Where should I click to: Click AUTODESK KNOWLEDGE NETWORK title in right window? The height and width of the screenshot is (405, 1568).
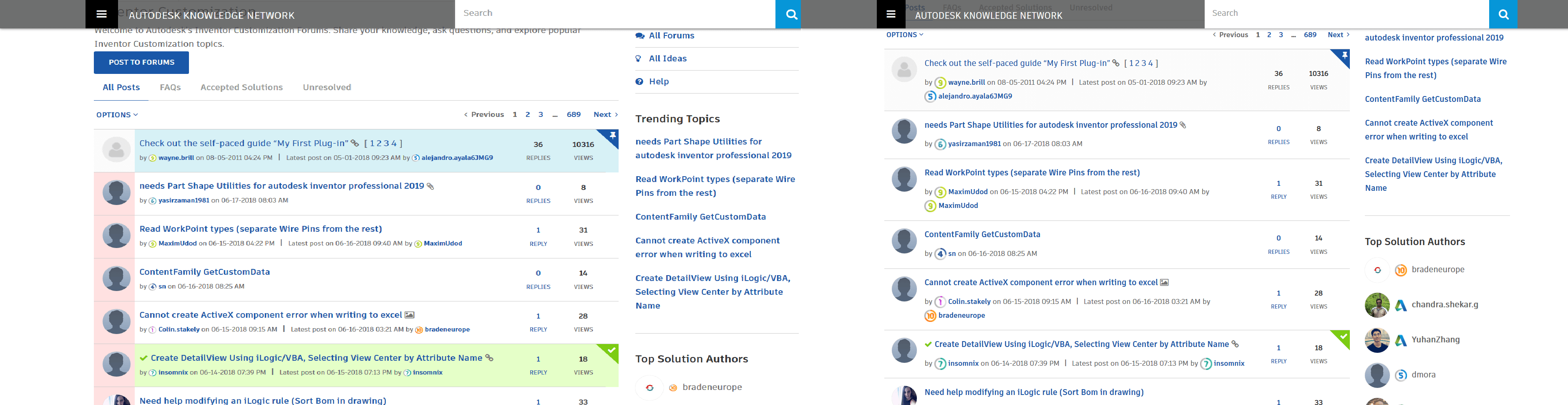[989, 15]
